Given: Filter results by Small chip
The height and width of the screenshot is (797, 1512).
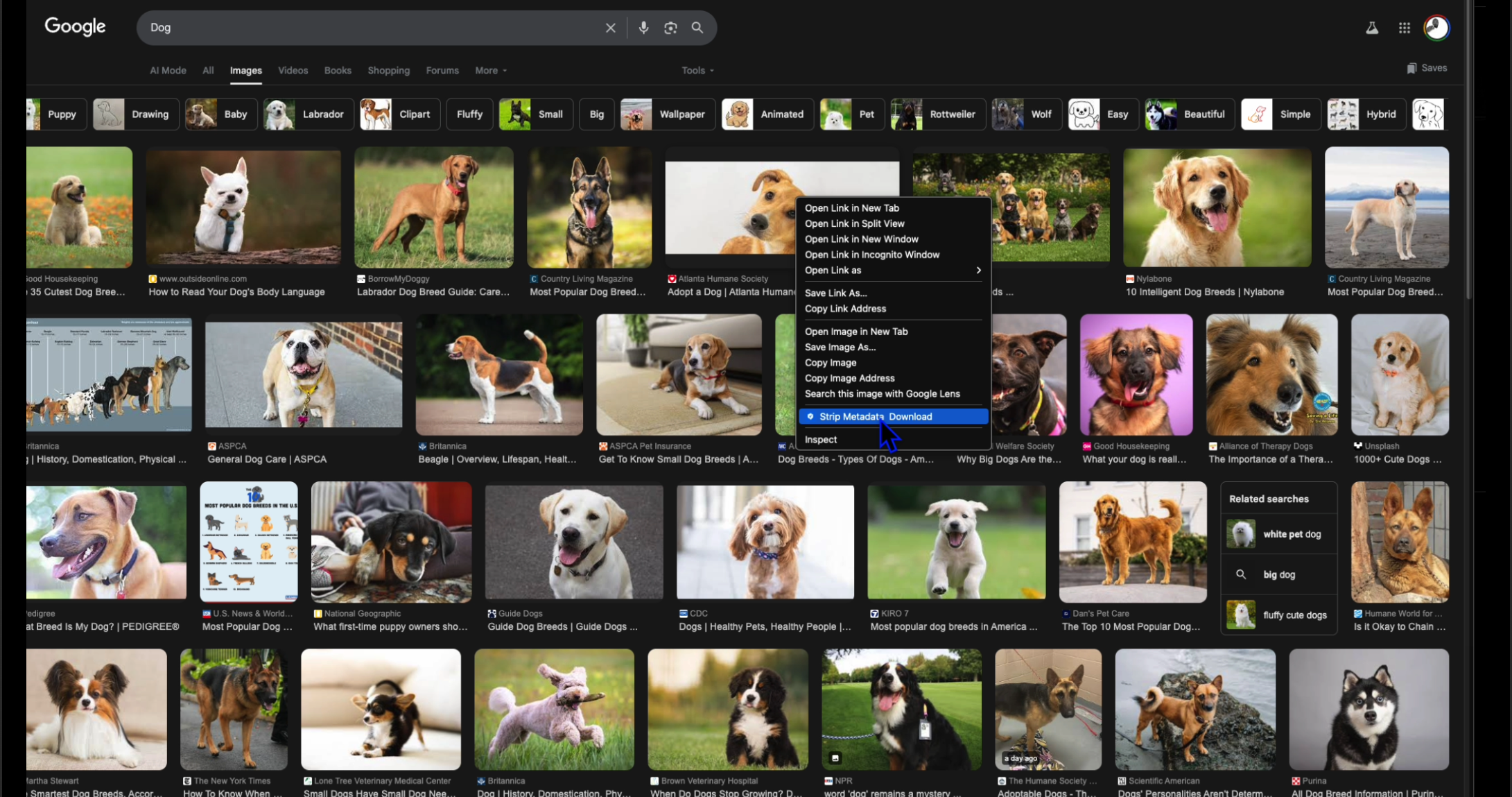Looking at the screenshot, I should 536,114.
